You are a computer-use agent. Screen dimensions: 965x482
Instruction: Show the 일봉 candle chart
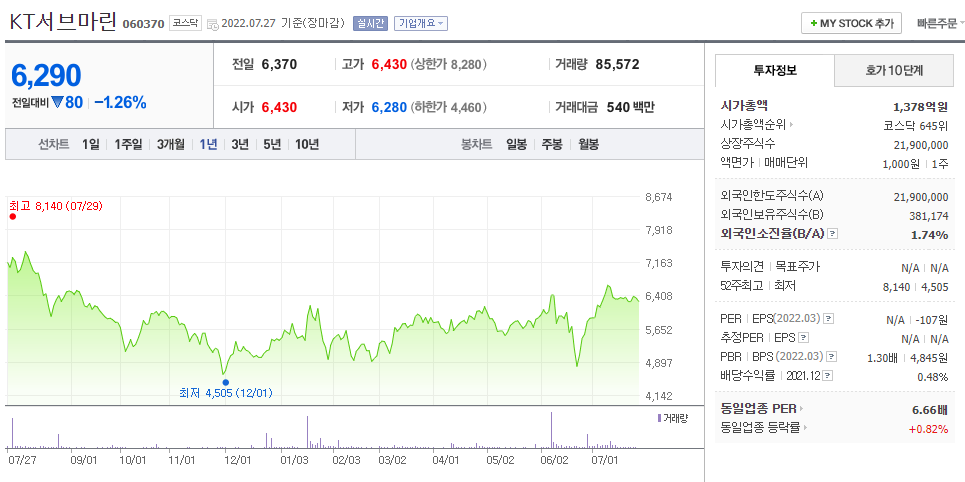(516, 145)
